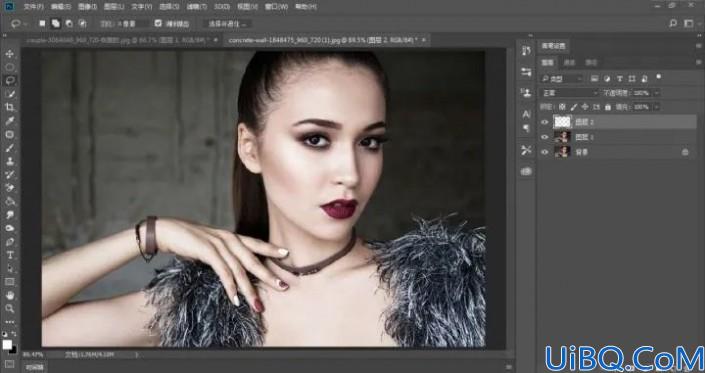Select the Smudge tool
The width and height of the screenshot is (705, 373).
(9, 215)
